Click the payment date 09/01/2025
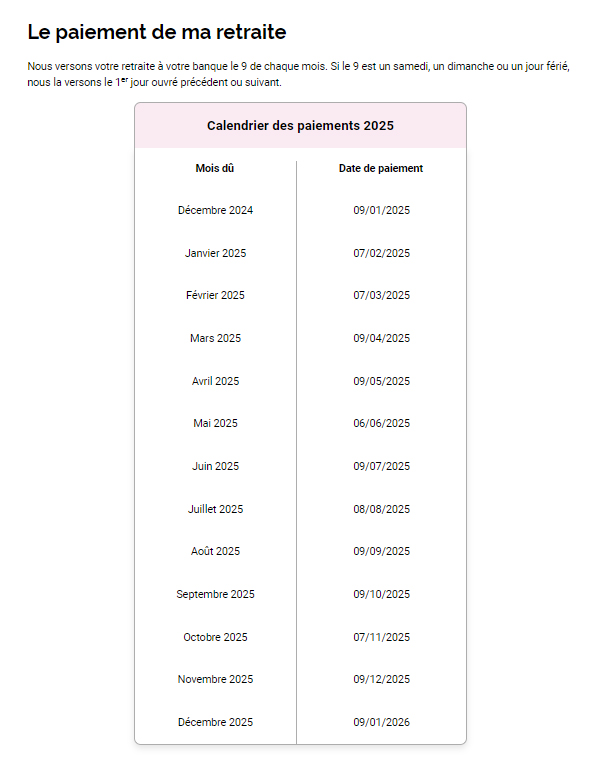The height and width of the screenshot is (763, 610). pos(381,210)
